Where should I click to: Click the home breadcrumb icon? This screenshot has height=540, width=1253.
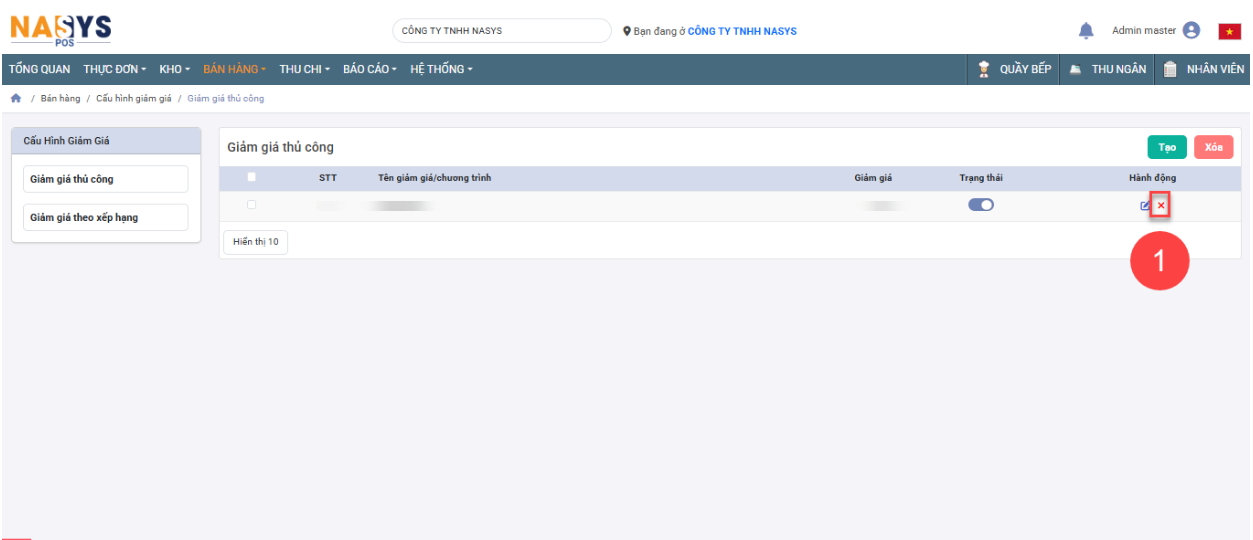tap(16, 98)
